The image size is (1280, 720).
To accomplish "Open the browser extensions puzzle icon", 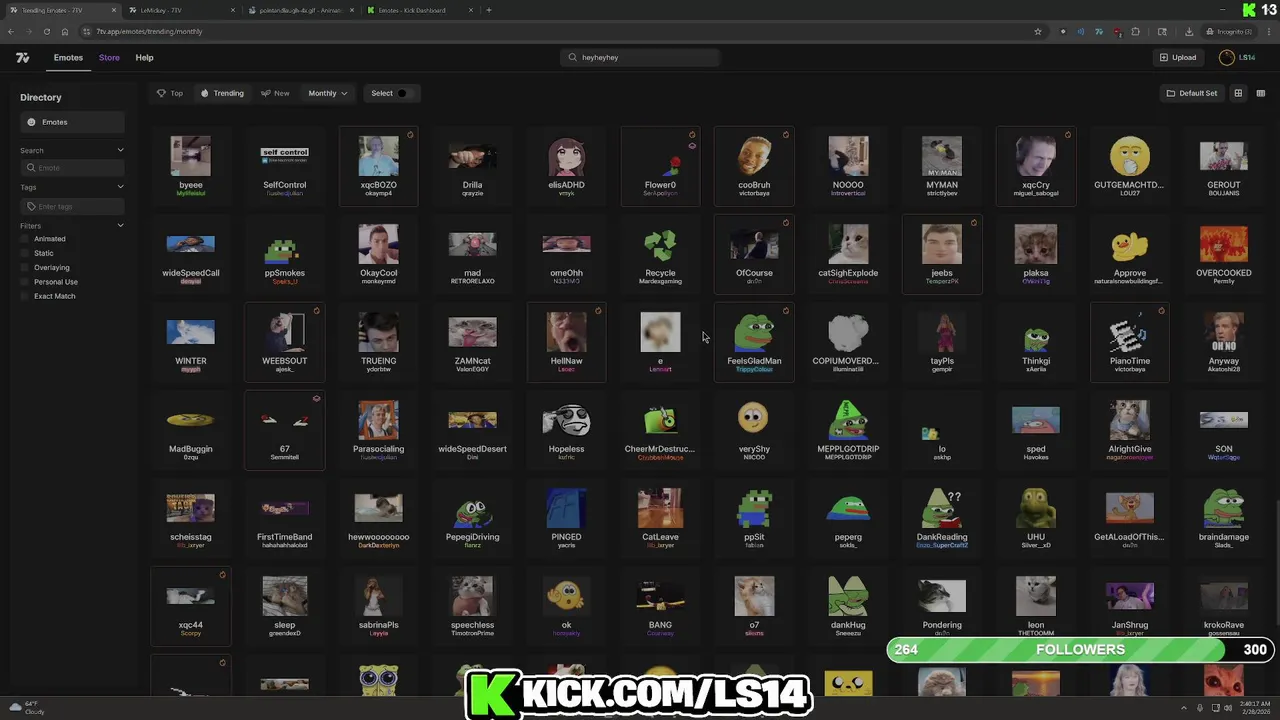I will pyautogui.click(x=1135, y=31).
